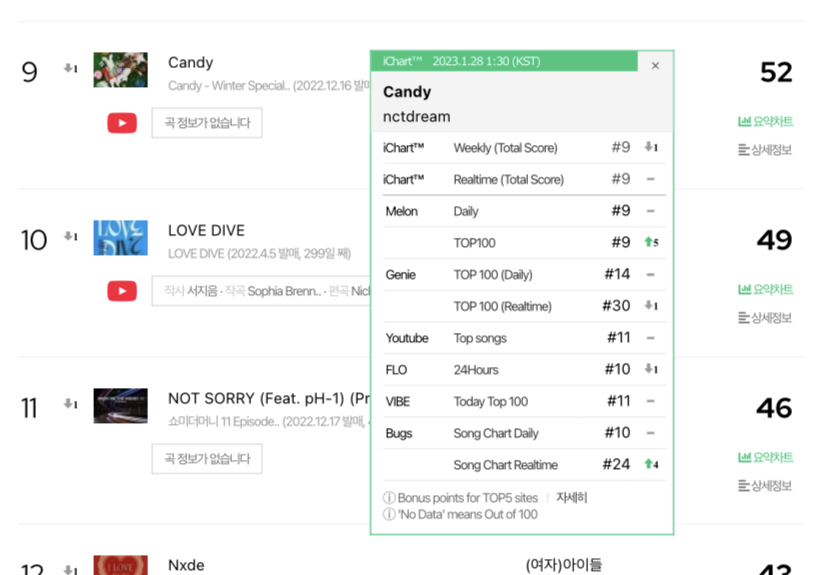Click the no-song-info box under Candy
The height and width of the screenshot is (575, 828).
pyautogui.click(x=207, y=123)
